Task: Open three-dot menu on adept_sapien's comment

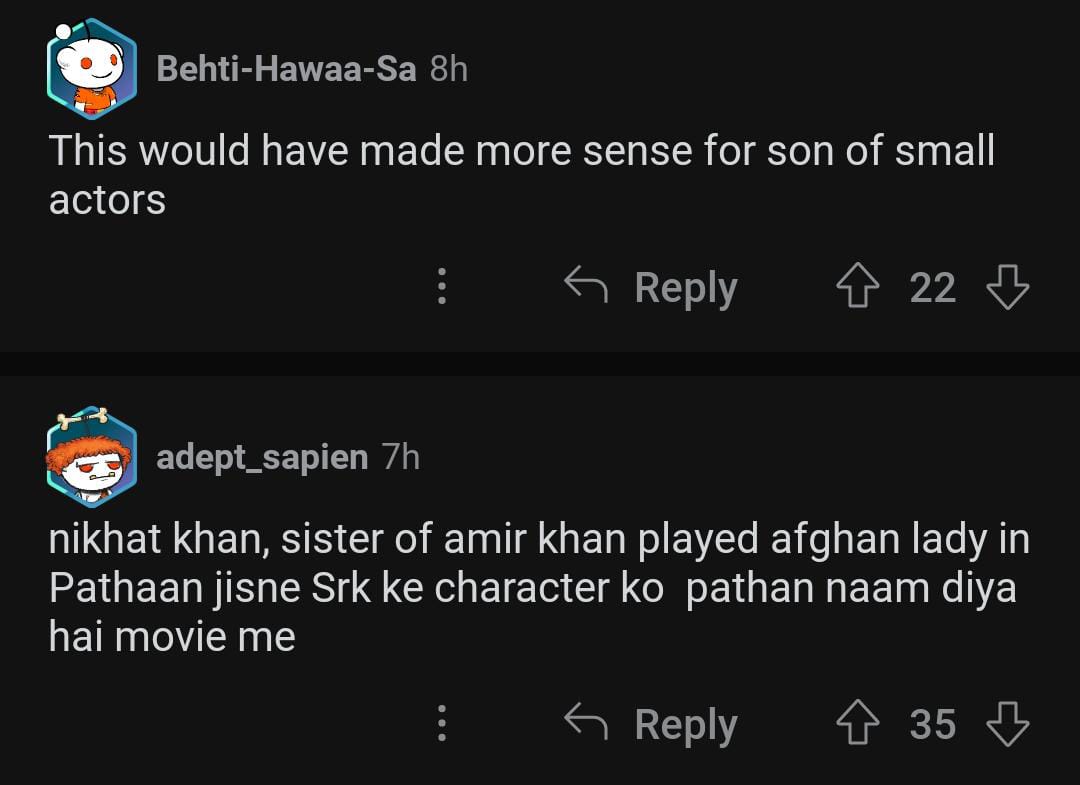Action: click(x=441, y=723)
